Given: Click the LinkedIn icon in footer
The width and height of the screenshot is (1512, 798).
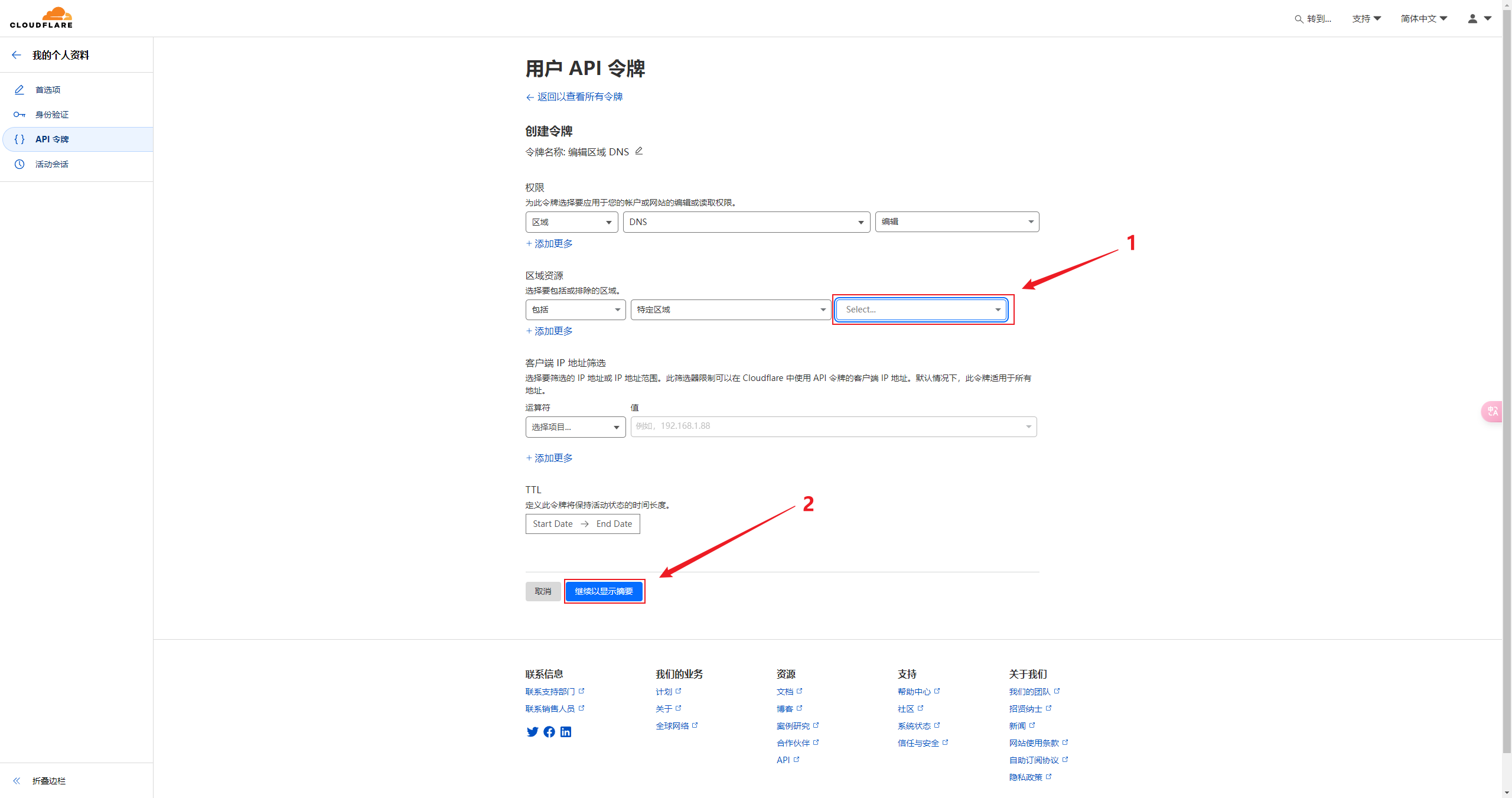Looking at the screenshot, I should point(566,732).
